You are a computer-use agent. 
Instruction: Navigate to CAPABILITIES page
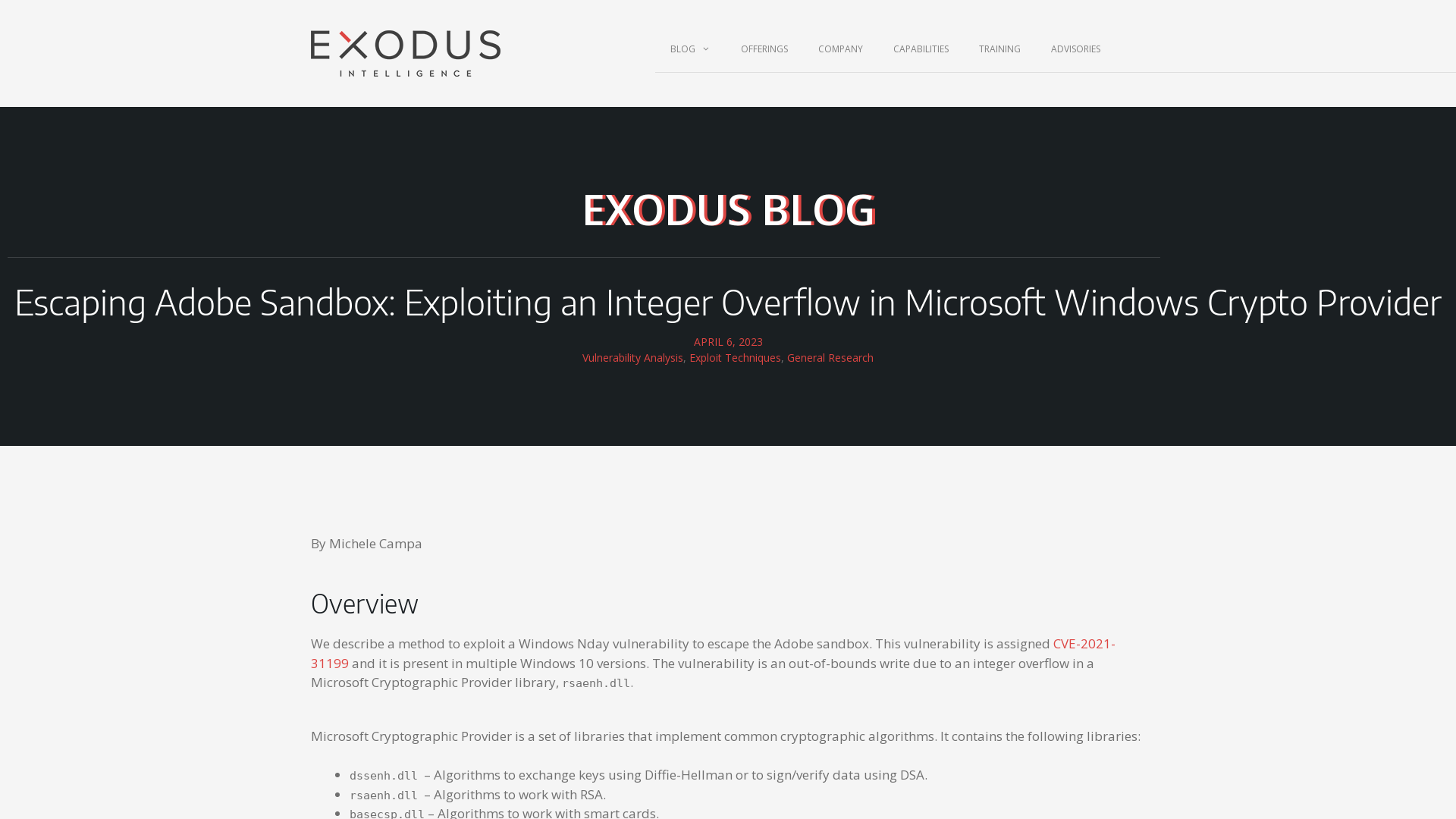[920, 49]
